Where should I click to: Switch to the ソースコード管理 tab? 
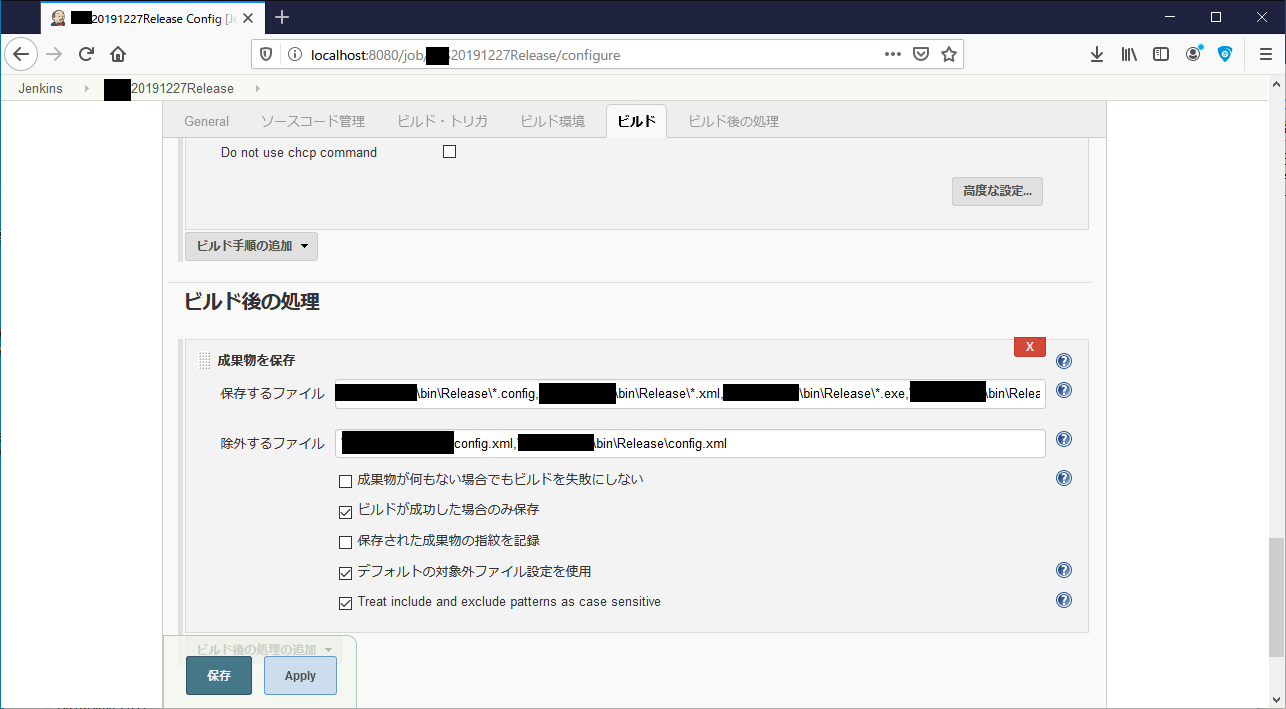pos(313,121)
